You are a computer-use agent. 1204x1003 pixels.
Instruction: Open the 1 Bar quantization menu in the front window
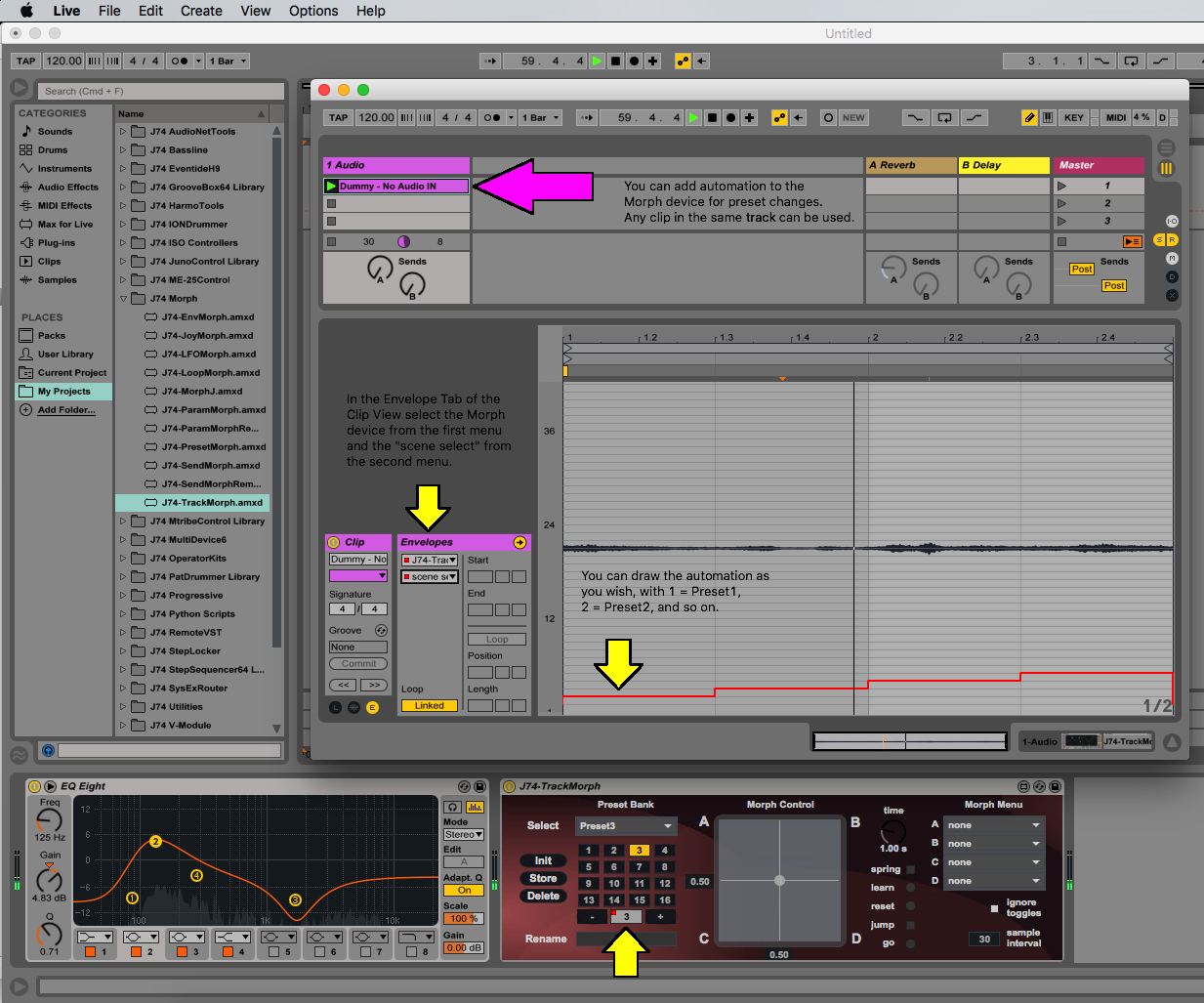point(541,118)
